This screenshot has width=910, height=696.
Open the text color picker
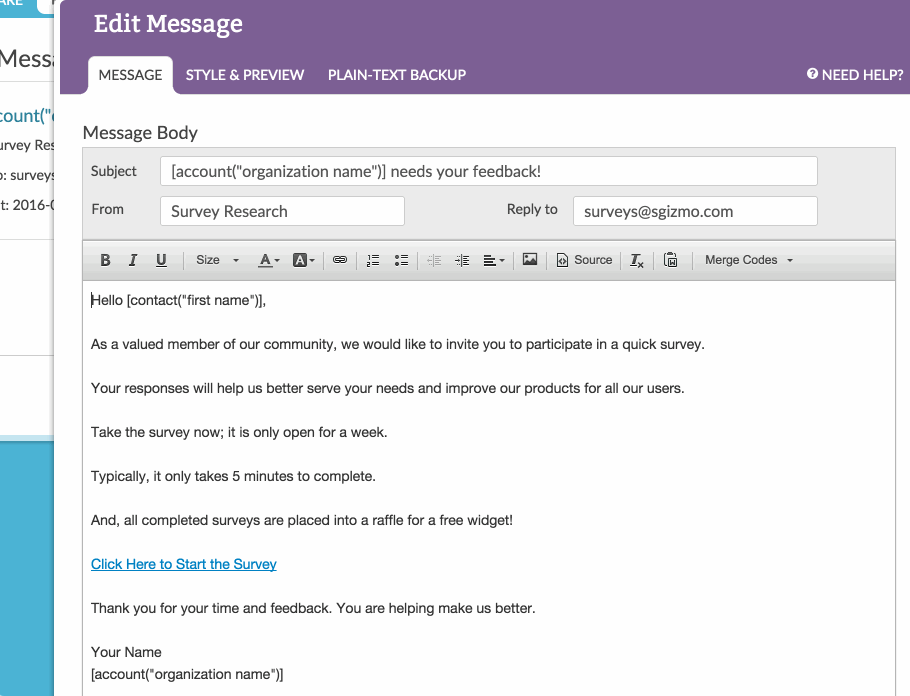pyautogui.click(x=268, y=260)
